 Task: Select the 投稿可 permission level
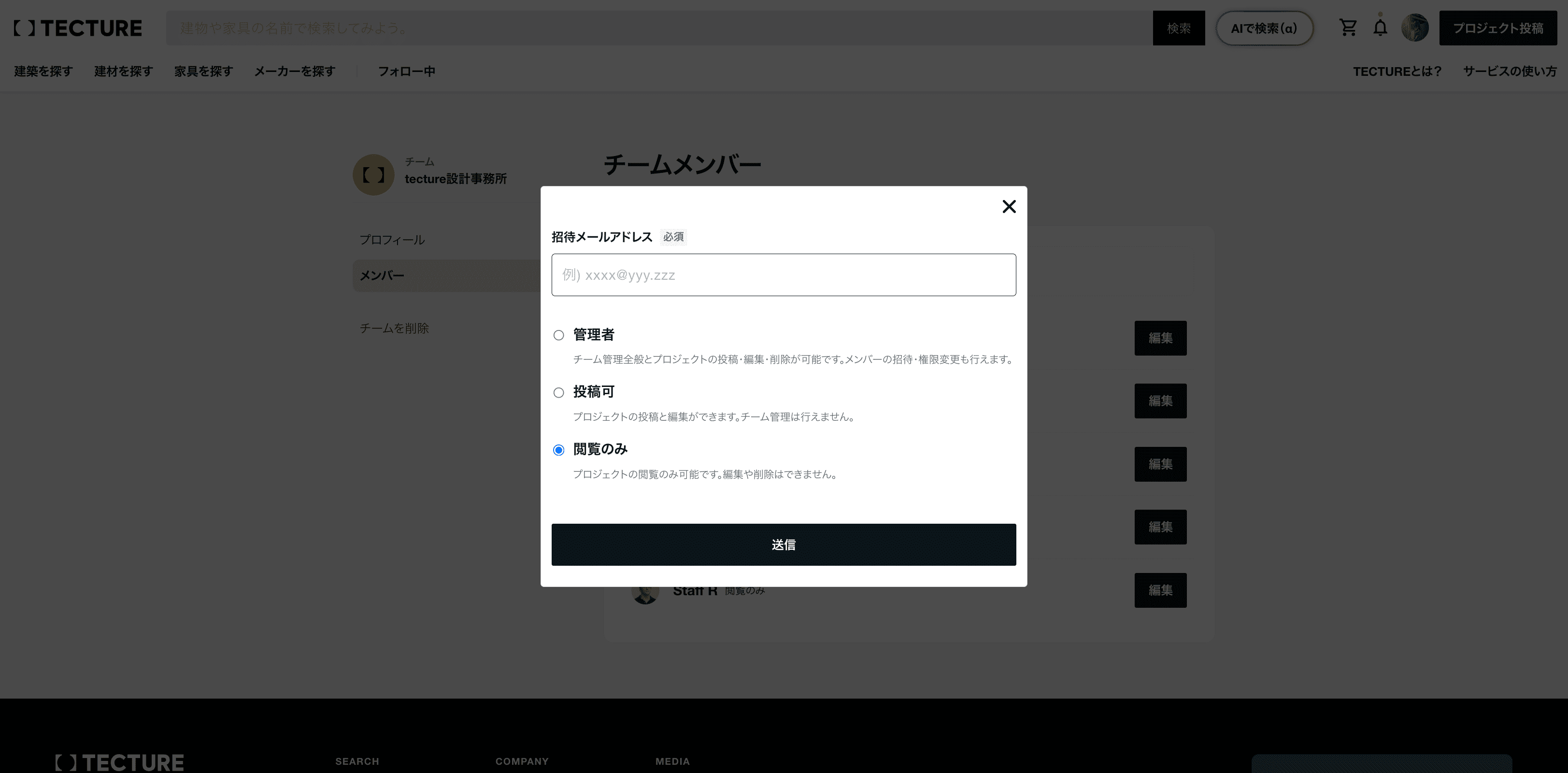(558, 393)
